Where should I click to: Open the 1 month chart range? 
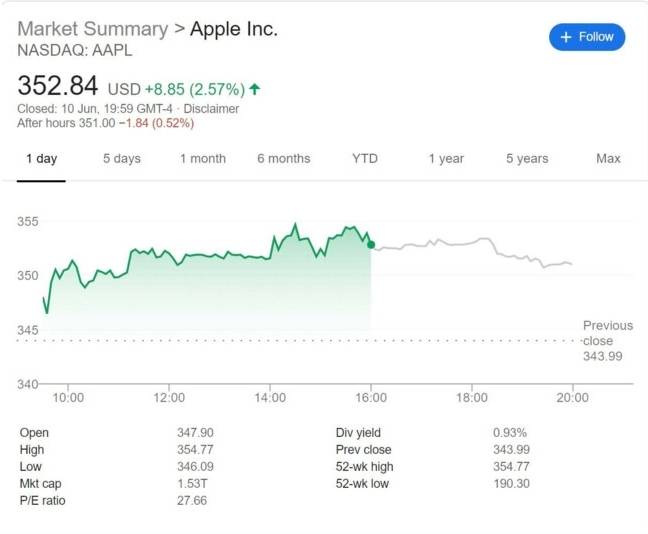coord(203,158)
